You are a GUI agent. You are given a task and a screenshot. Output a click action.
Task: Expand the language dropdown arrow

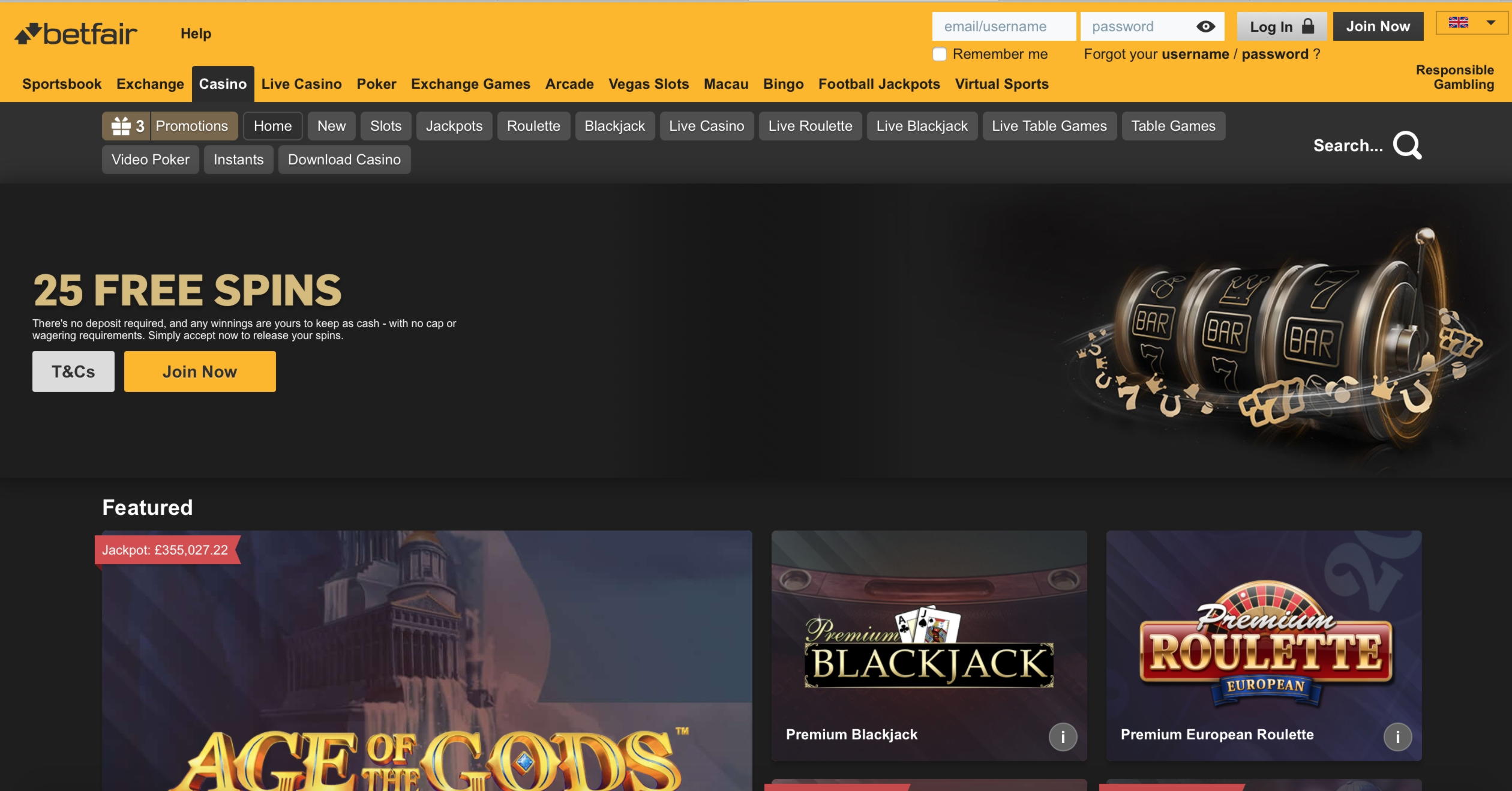coord(1490,23)
